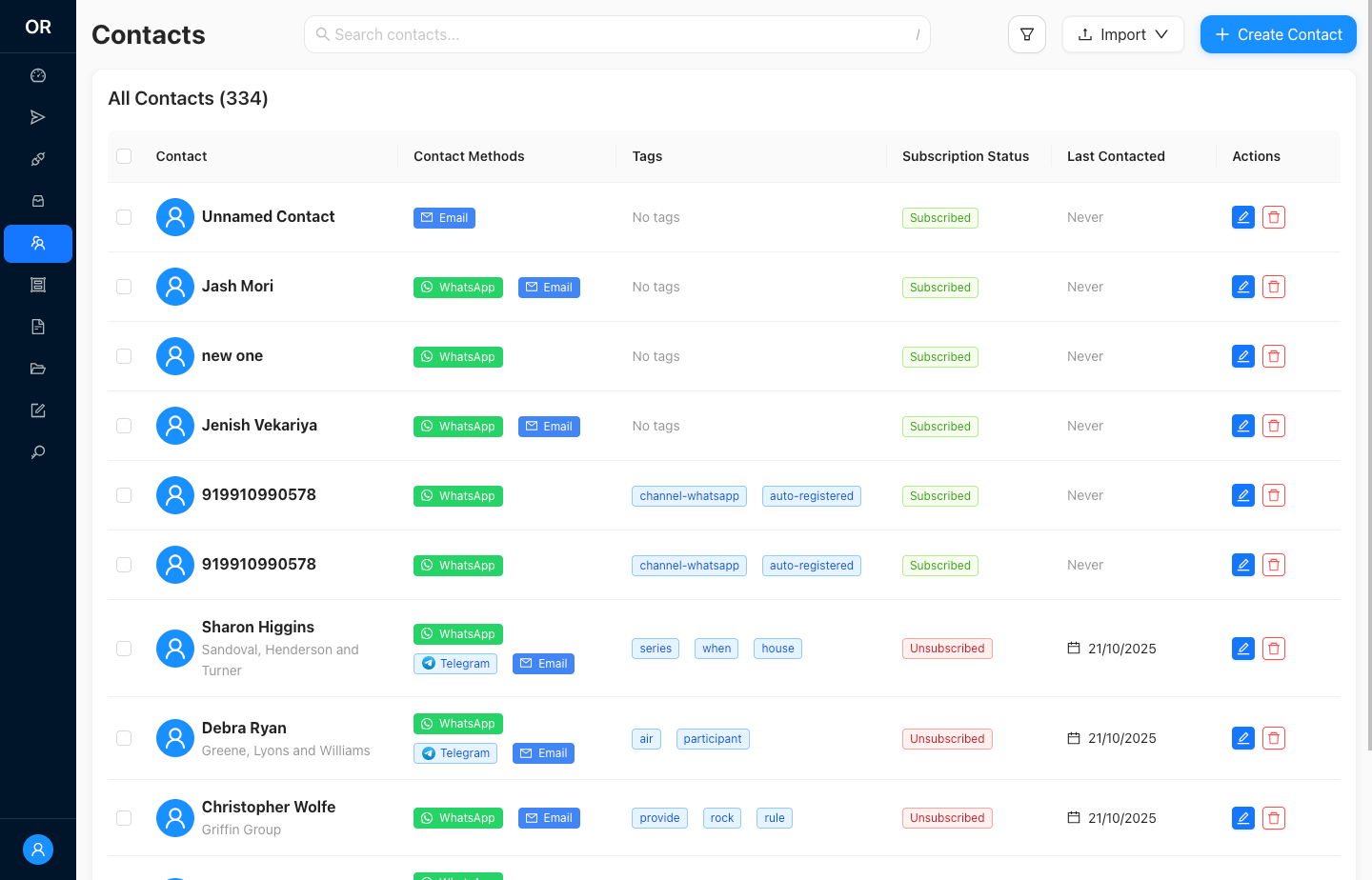
Task: Select the channel-whatsapp tag on 919910990578
Action: click(689, 495)
